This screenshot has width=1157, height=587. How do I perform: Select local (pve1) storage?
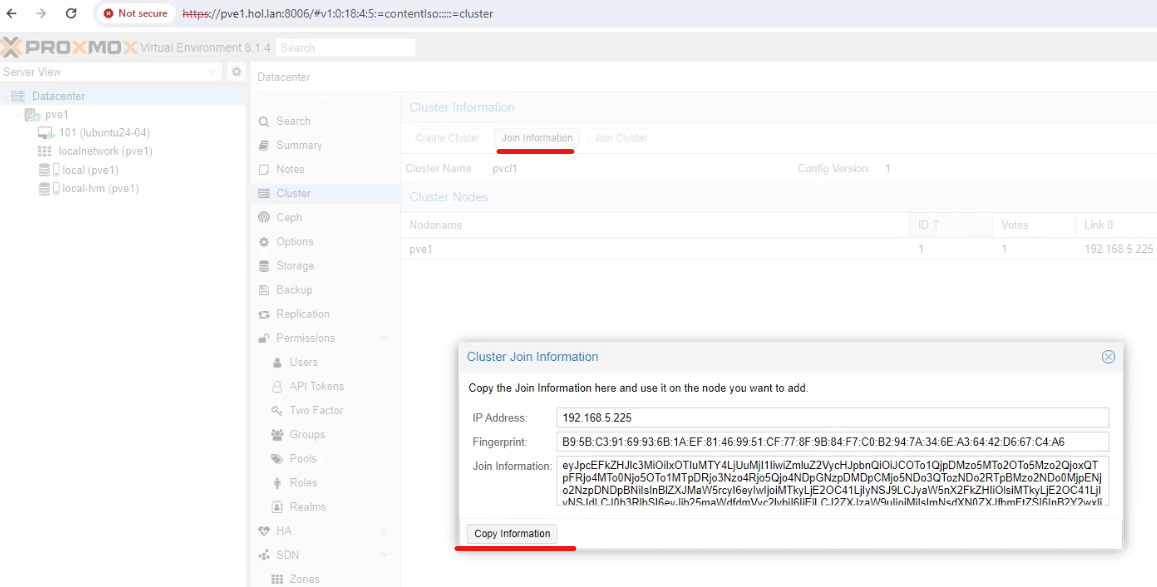click(x=90, y=170)
